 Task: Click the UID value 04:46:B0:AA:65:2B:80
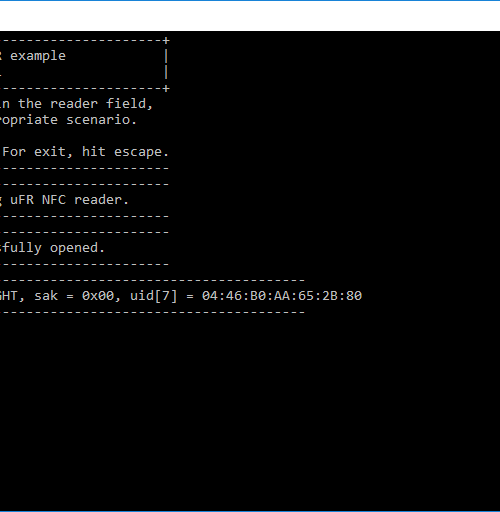point(282,296)
